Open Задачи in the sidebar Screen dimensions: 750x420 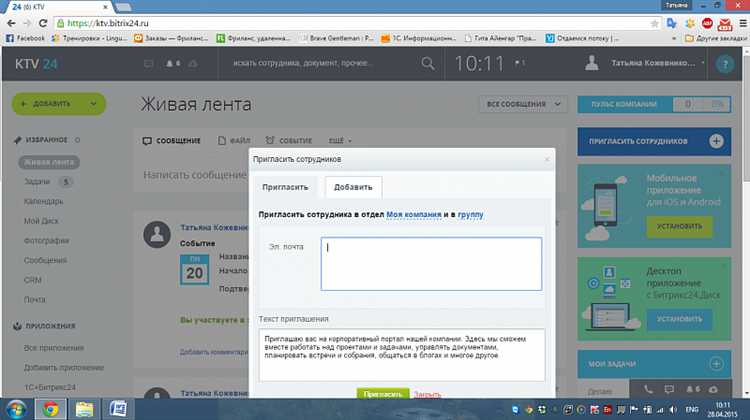pos(37,182)
